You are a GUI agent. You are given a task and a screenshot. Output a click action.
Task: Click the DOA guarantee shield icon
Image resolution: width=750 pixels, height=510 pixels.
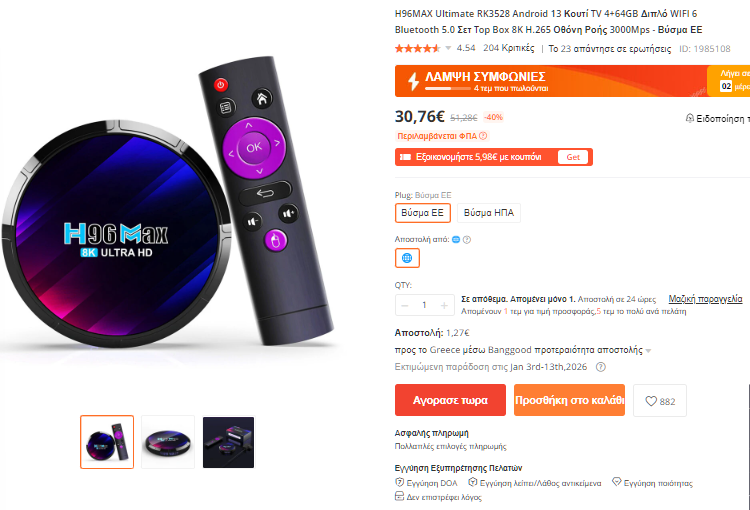tap(399, 482)
